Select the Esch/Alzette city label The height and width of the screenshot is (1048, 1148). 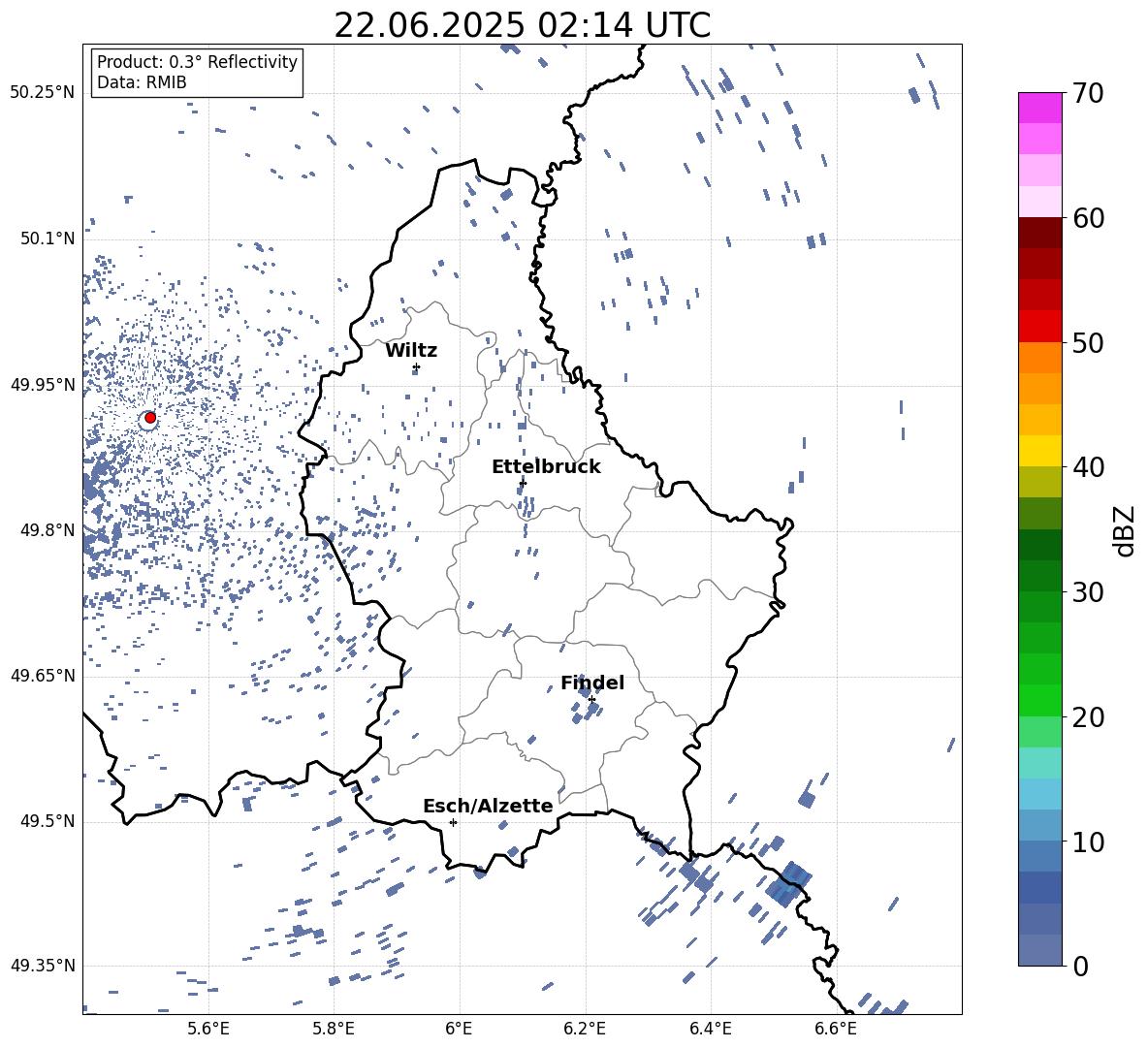click(x=488, y=806)
